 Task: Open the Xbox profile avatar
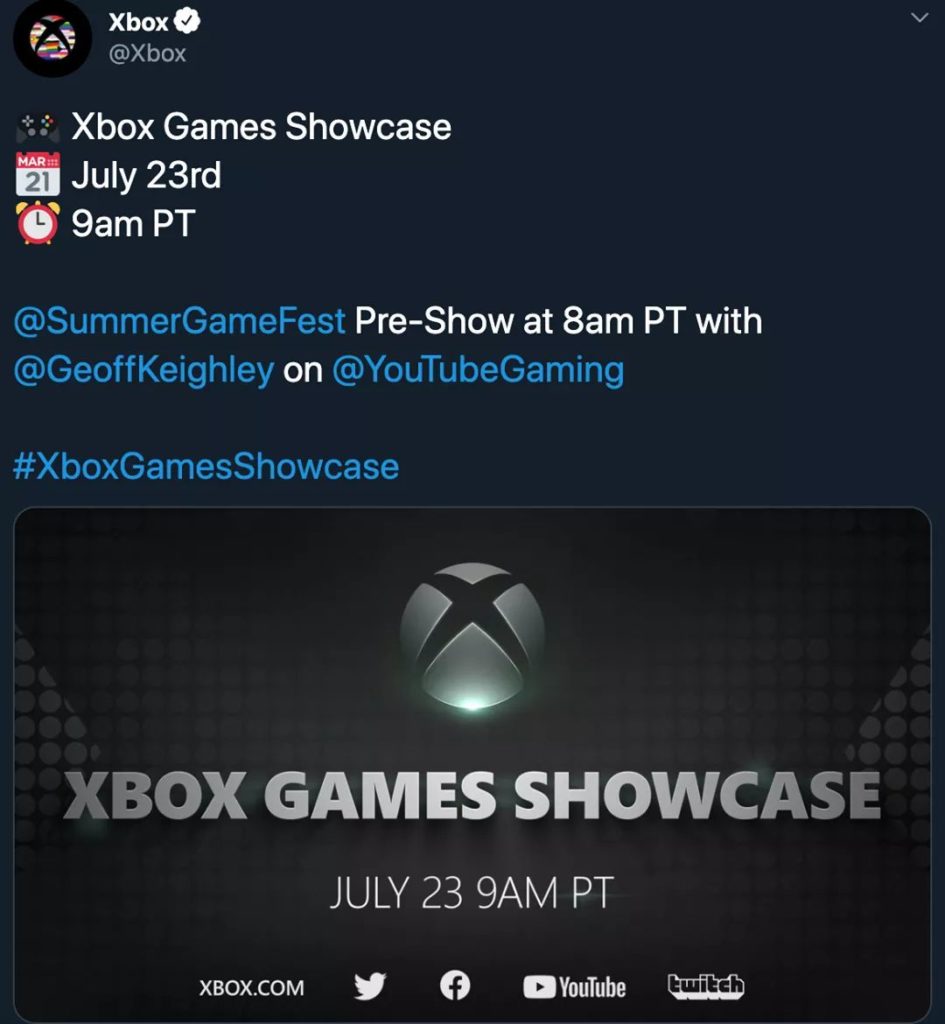click(52, 39)
